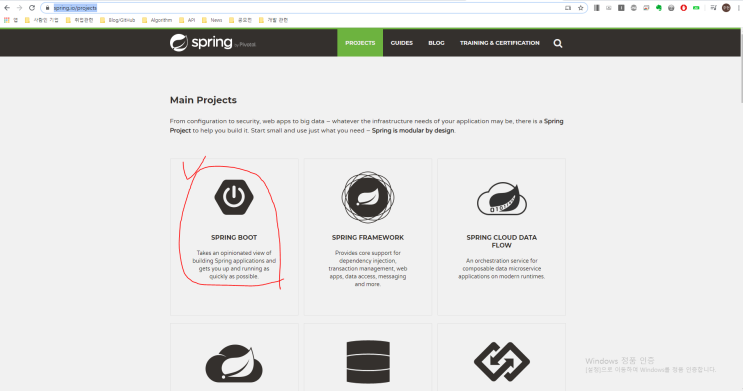The image size is (743, 391).
Task: Click the Spring Boot power hexagon icon
Action: (234, 197)
